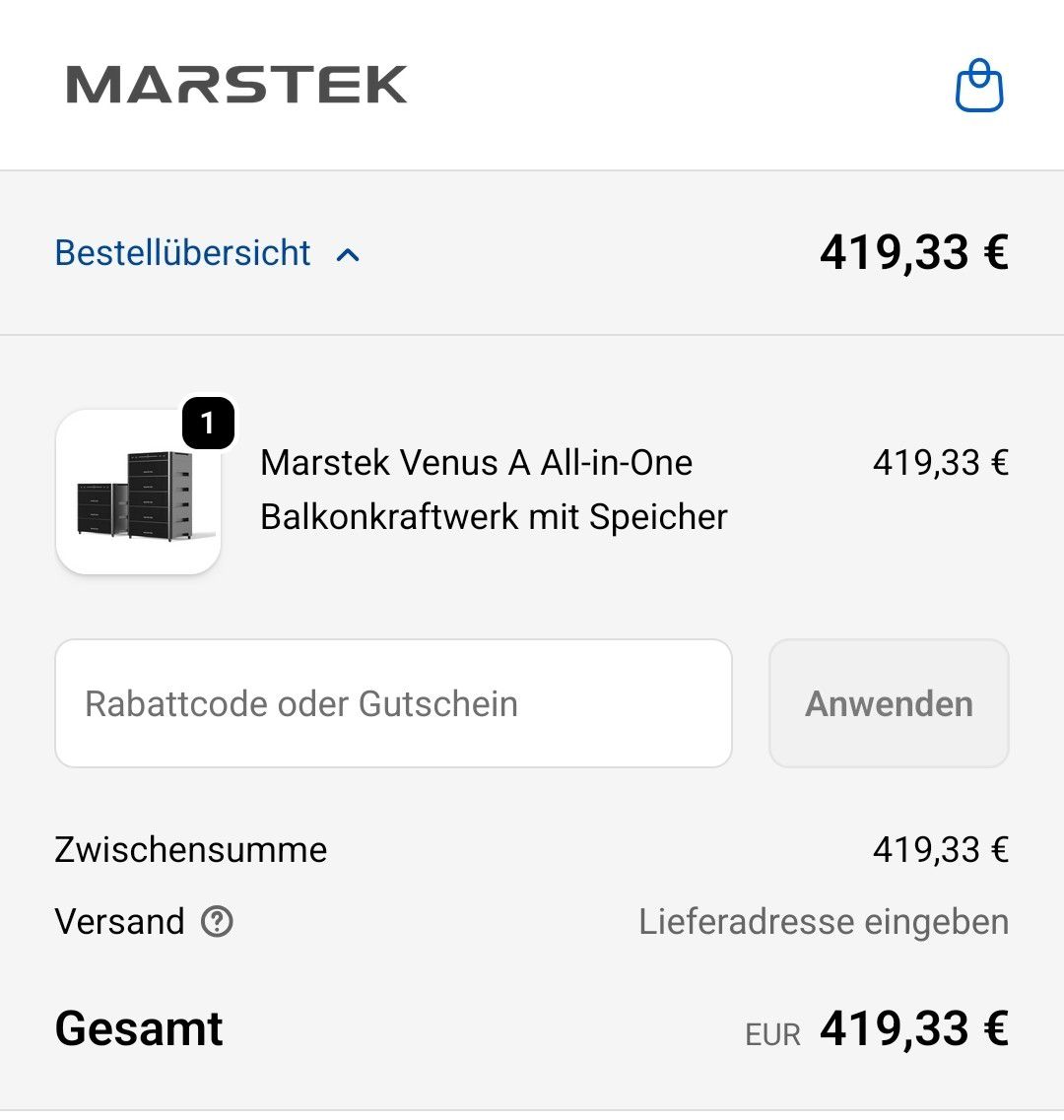The width and height of the screenshot is (1064, 1120).
Task: Click the Versand label
Action: pyautogui.click(x=120, y=922)
